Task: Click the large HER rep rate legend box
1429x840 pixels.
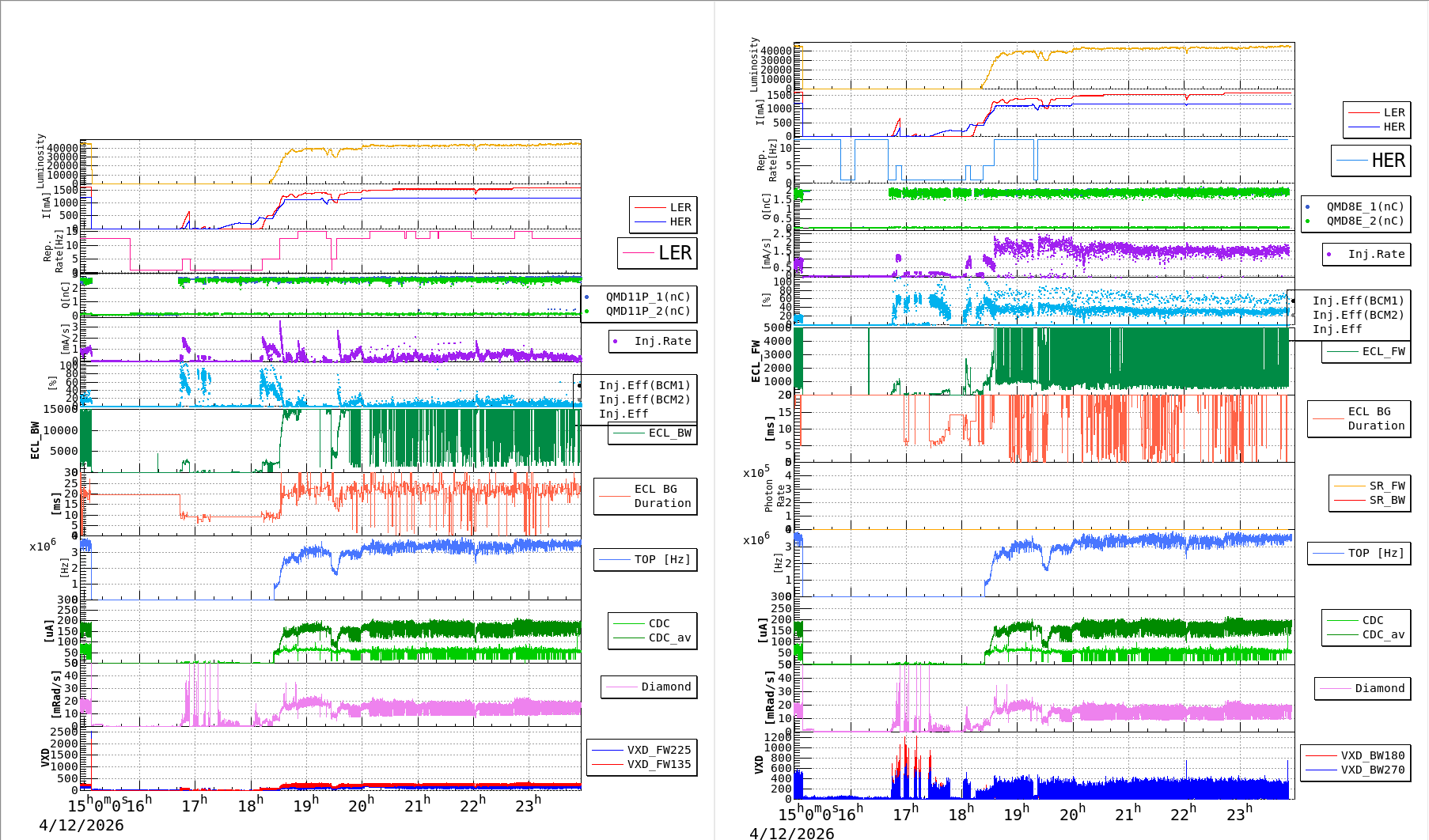Action: 1371,161
